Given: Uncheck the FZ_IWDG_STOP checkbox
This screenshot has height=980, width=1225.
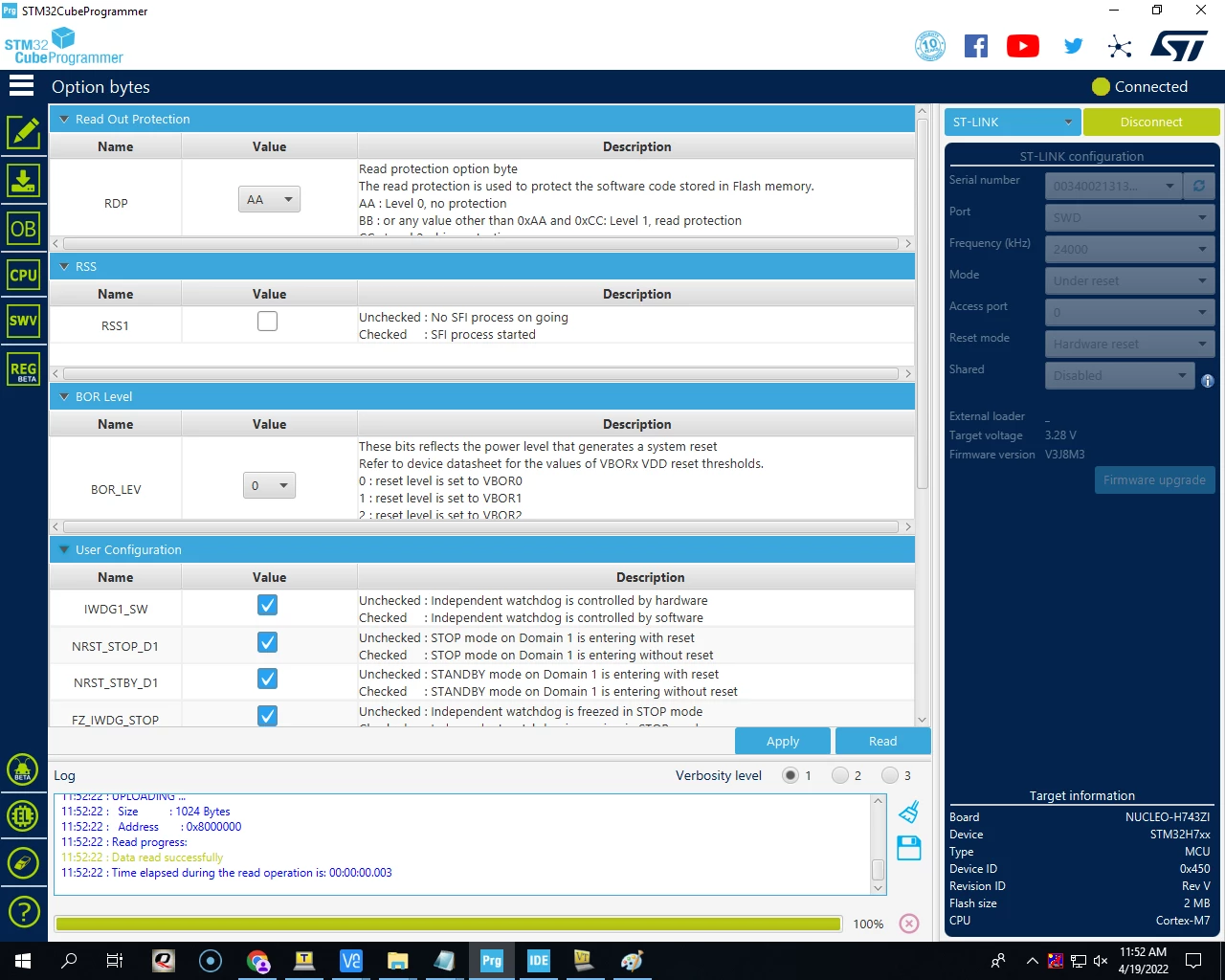Looking at the screenshot, I should tap(268, 716).
